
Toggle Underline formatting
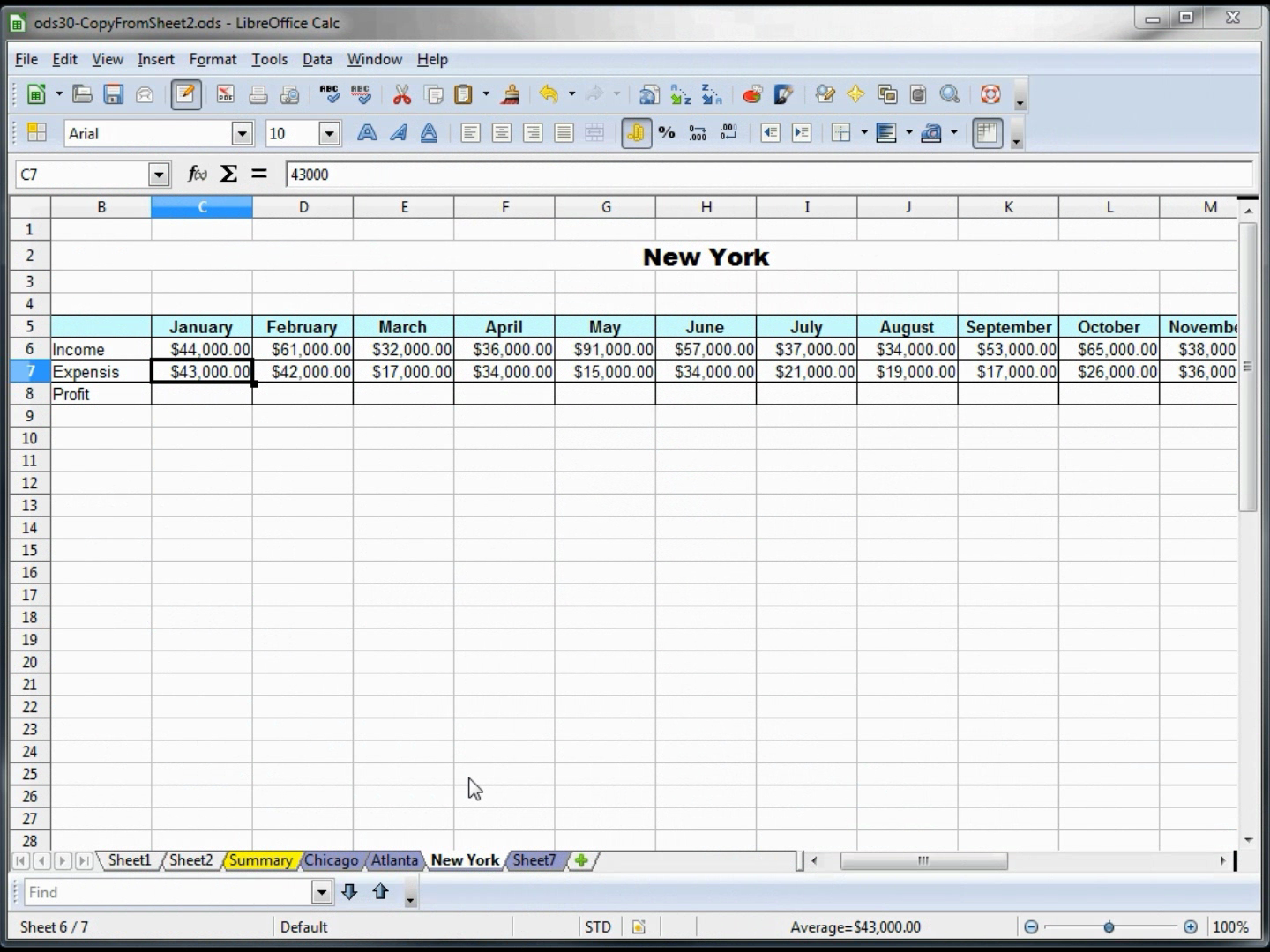click(429, 133)
